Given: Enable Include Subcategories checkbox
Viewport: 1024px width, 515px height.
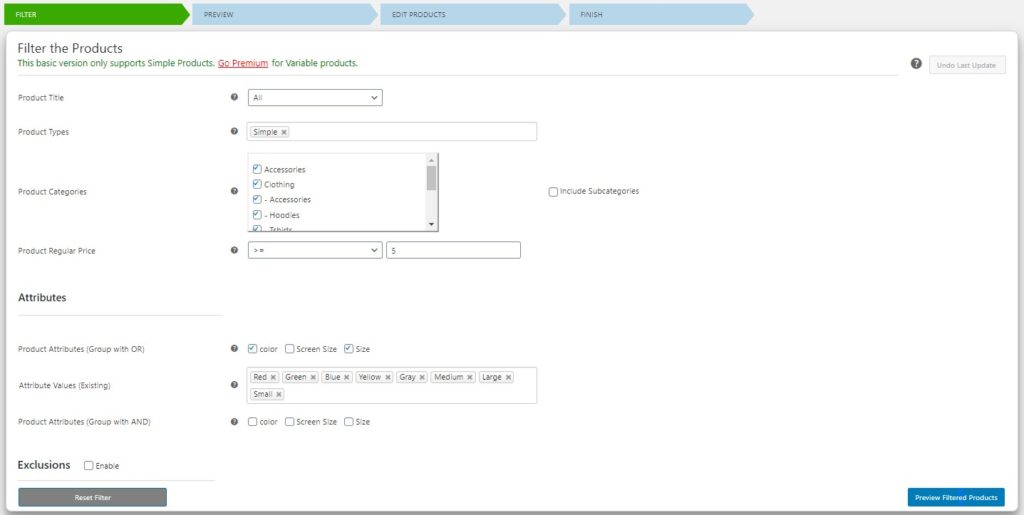Looking at the screenshot, I should tap(553, 192).
